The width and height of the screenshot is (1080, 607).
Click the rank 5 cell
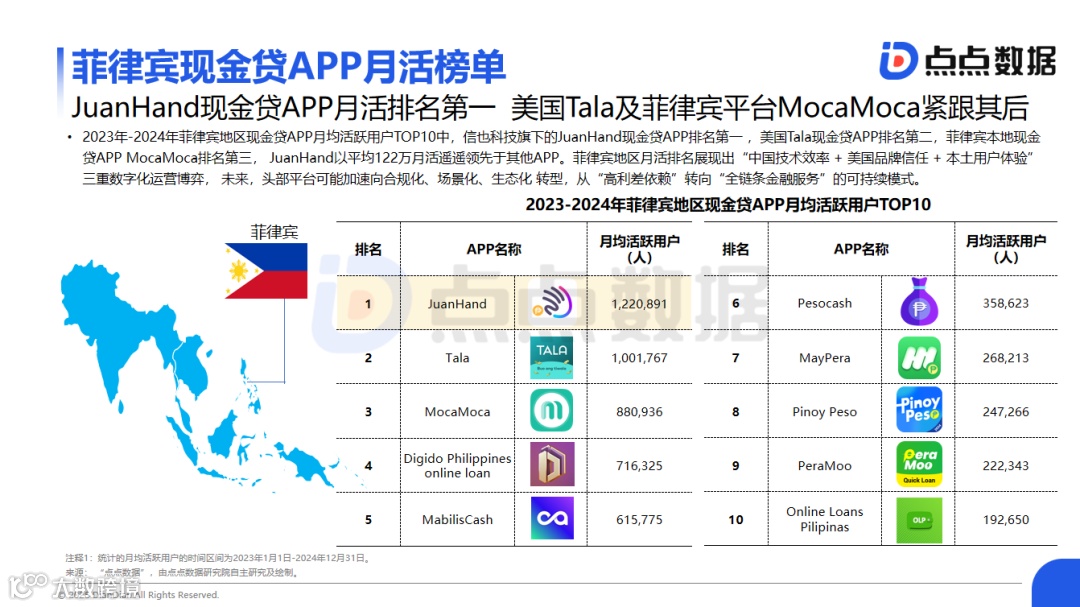(368, 519)
